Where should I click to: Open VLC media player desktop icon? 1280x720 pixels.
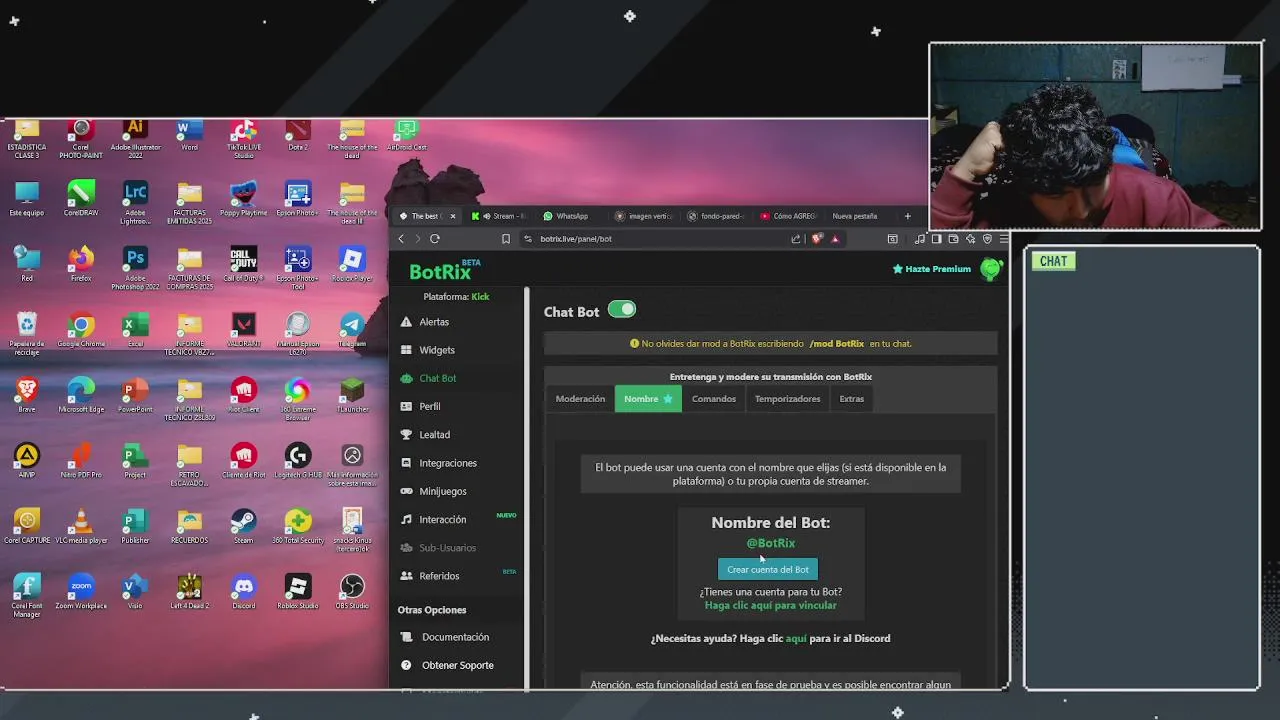click(81, 526)
